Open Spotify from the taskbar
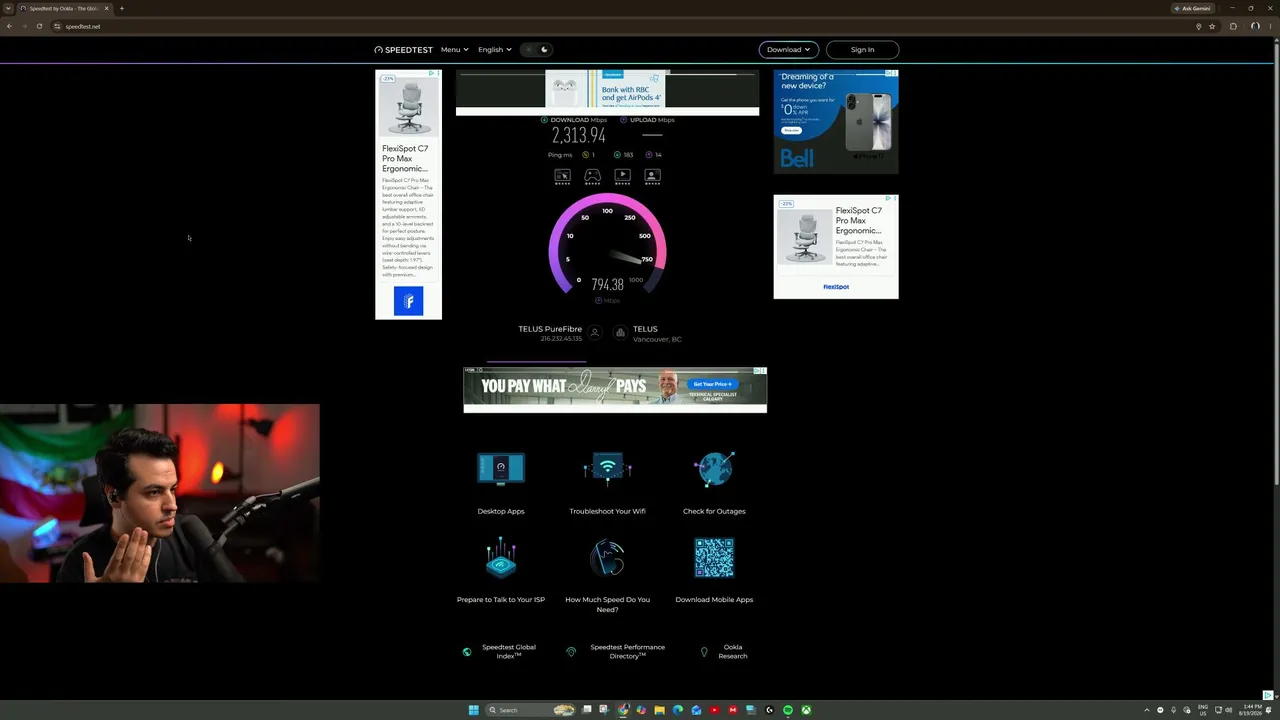This screenshot has width=1280, height=720. point(788,710)
